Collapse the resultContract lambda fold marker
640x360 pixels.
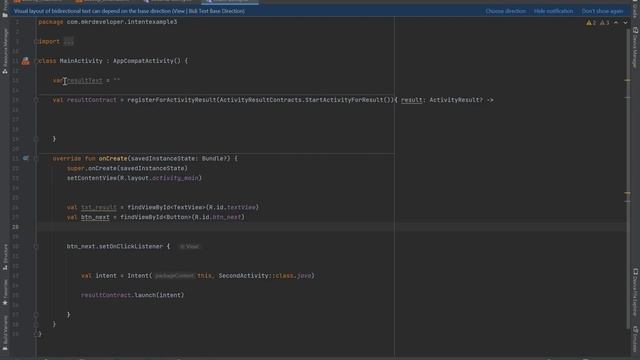36,100
